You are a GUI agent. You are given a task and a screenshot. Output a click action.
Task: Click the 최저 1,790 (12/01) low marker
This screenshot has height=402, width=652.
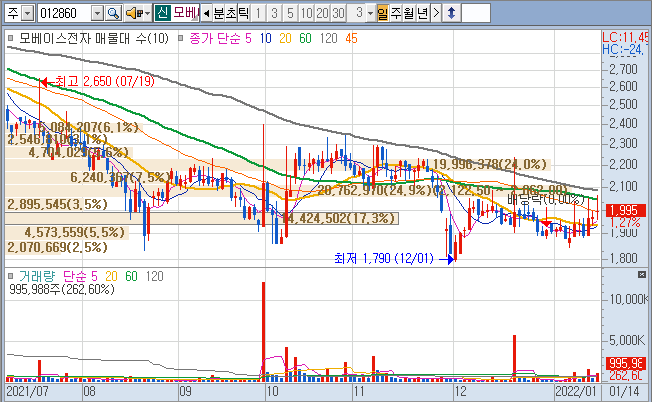point(393,259)
